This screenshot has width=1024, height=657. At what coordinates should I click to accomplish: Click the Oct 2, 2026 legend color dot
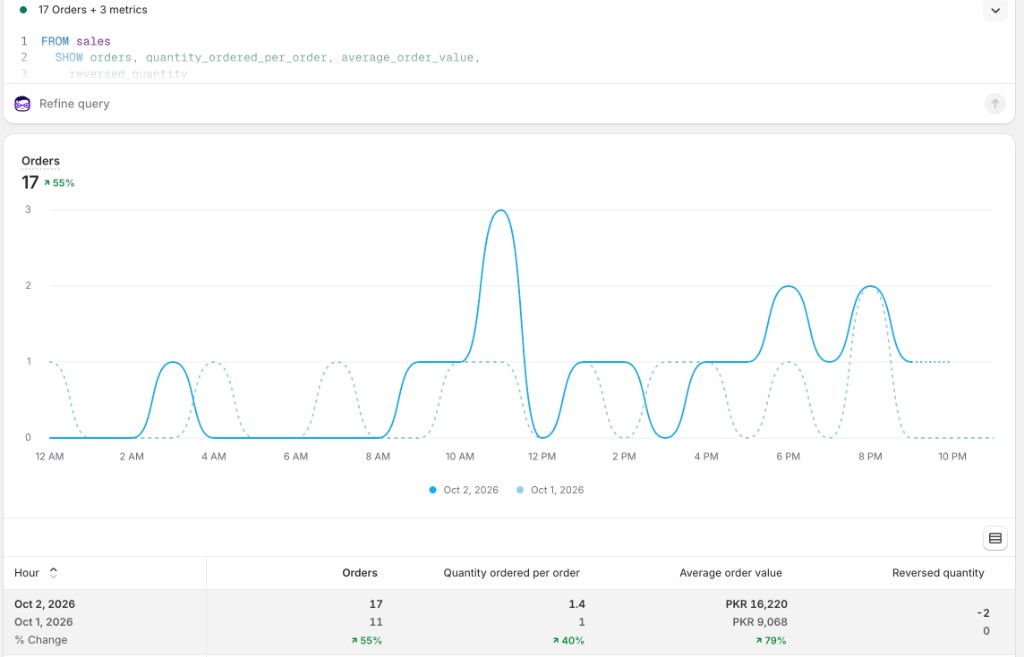[x=432, y=490]
